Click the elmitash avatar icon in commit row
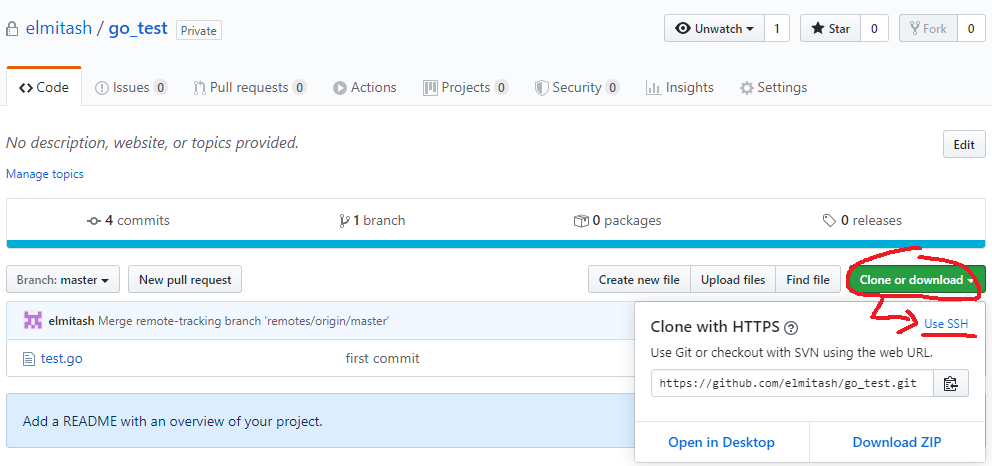992x466 pixels. (33, 321)
